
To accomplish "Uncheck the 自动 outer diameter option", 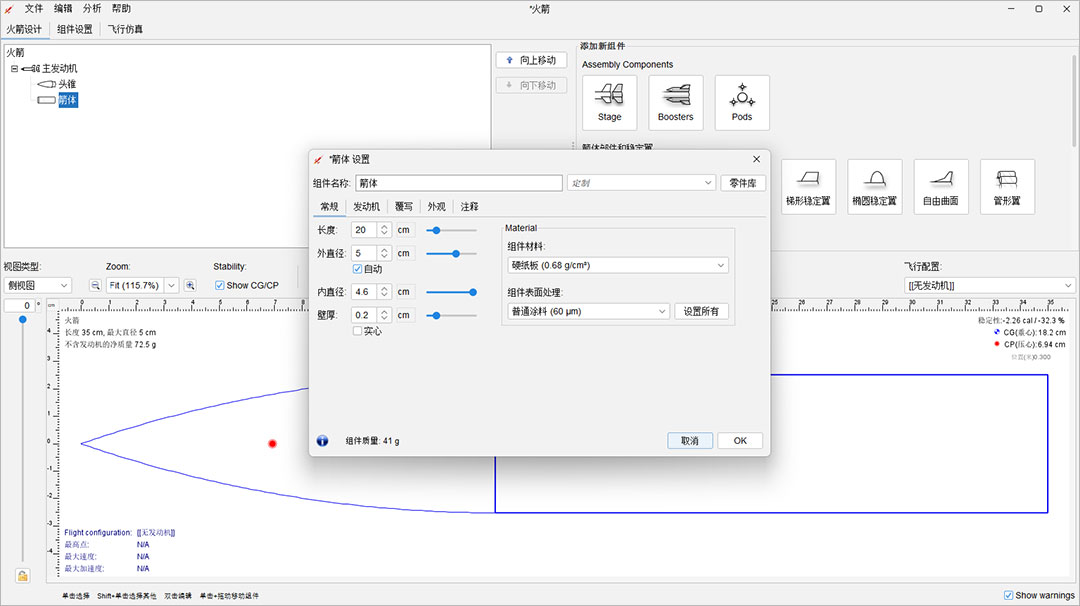I will 357,269.
